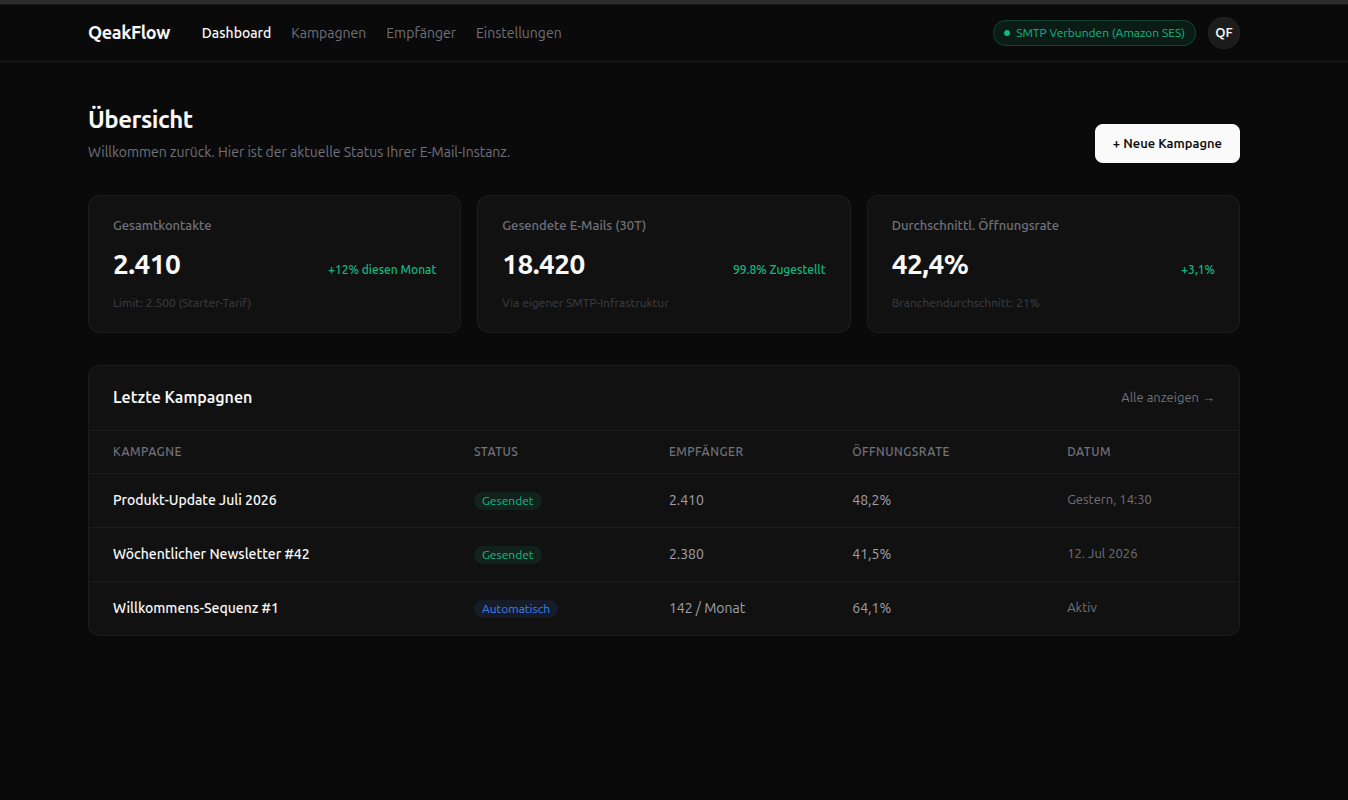Click the SMTP Verbunden status badge

click(1094, 33)
